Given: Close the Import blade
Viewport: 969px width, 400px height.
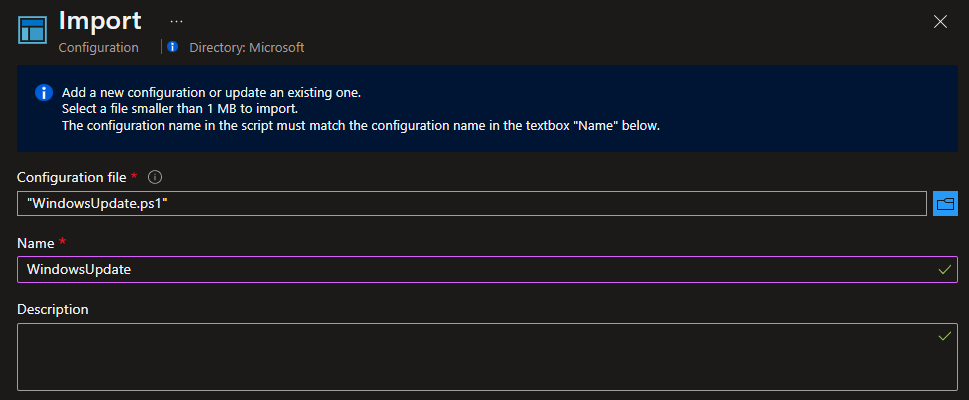Looking at the screenshot, I should pos(940,22).
